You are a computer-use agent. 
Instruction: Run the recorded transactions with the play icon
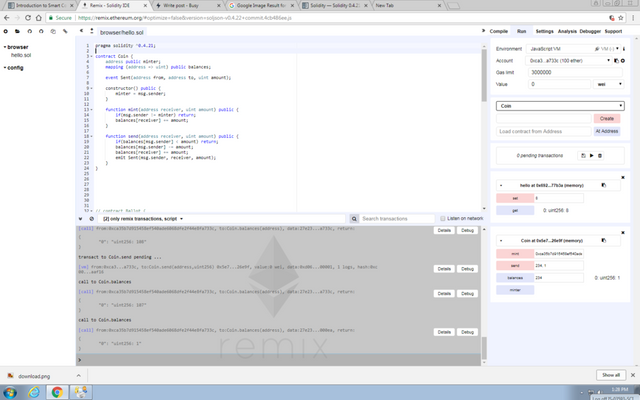click(591, 156)
